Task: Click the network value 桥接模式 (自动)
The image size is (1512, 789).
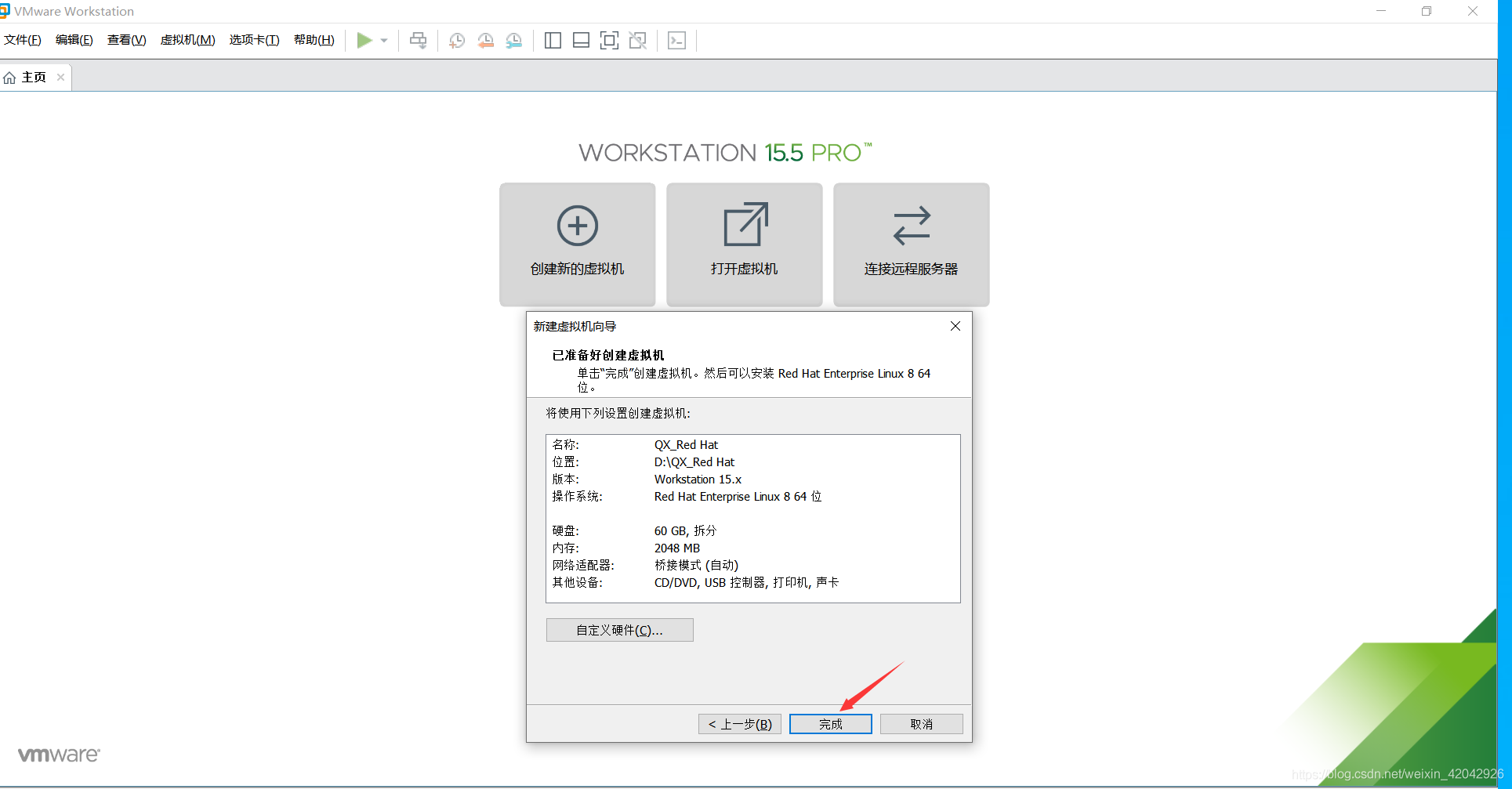Action: click(696, 566)
